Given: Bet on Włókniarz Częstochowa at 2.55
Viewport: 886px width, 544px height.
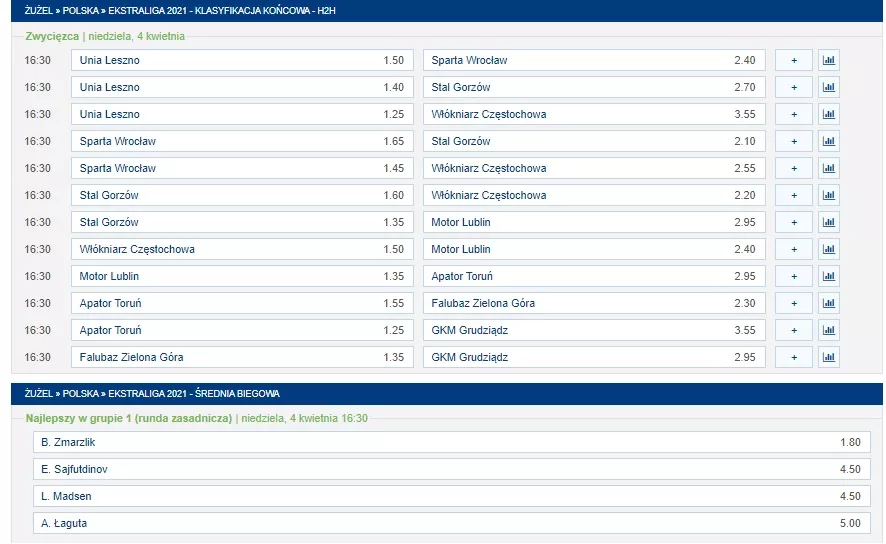Looking at the screenshot, I should [594, 168].
